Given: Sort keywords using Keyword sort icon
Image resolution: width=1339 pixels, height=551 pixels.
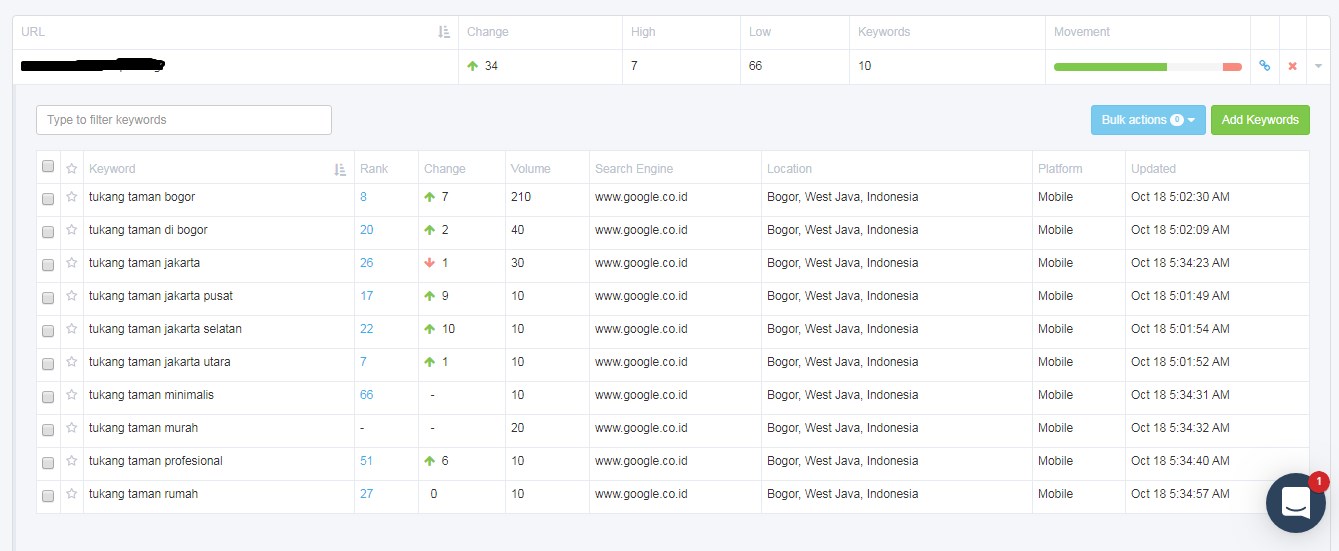Looking at the screenshot, I should coord(340,169).
